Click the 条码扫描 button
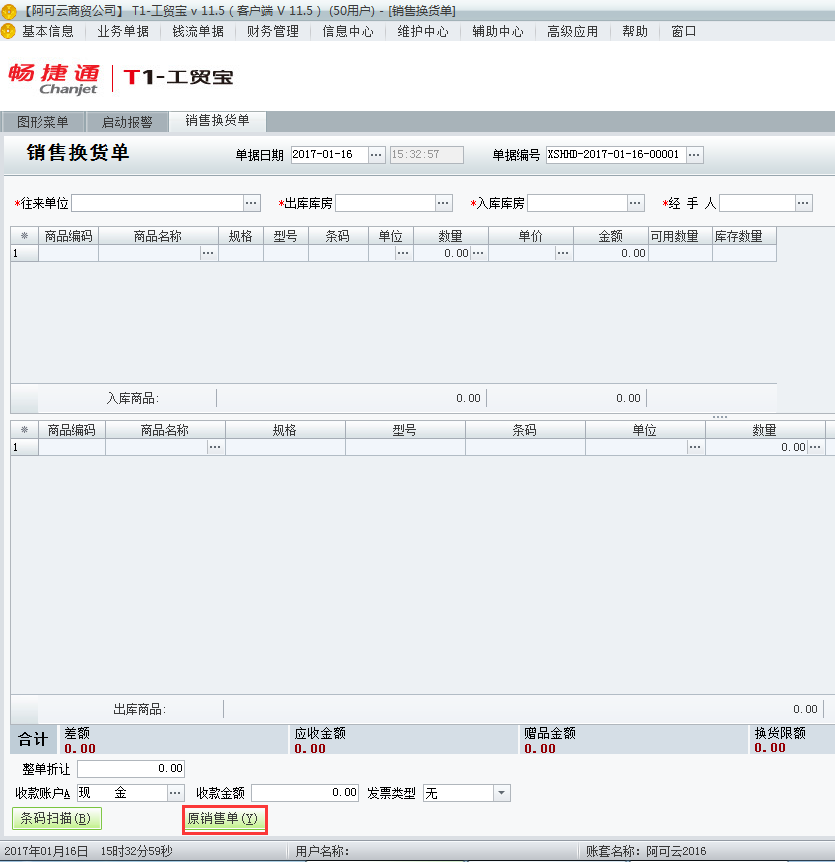The width and height of the screenshot is (835, 862). tap(55, 818)
